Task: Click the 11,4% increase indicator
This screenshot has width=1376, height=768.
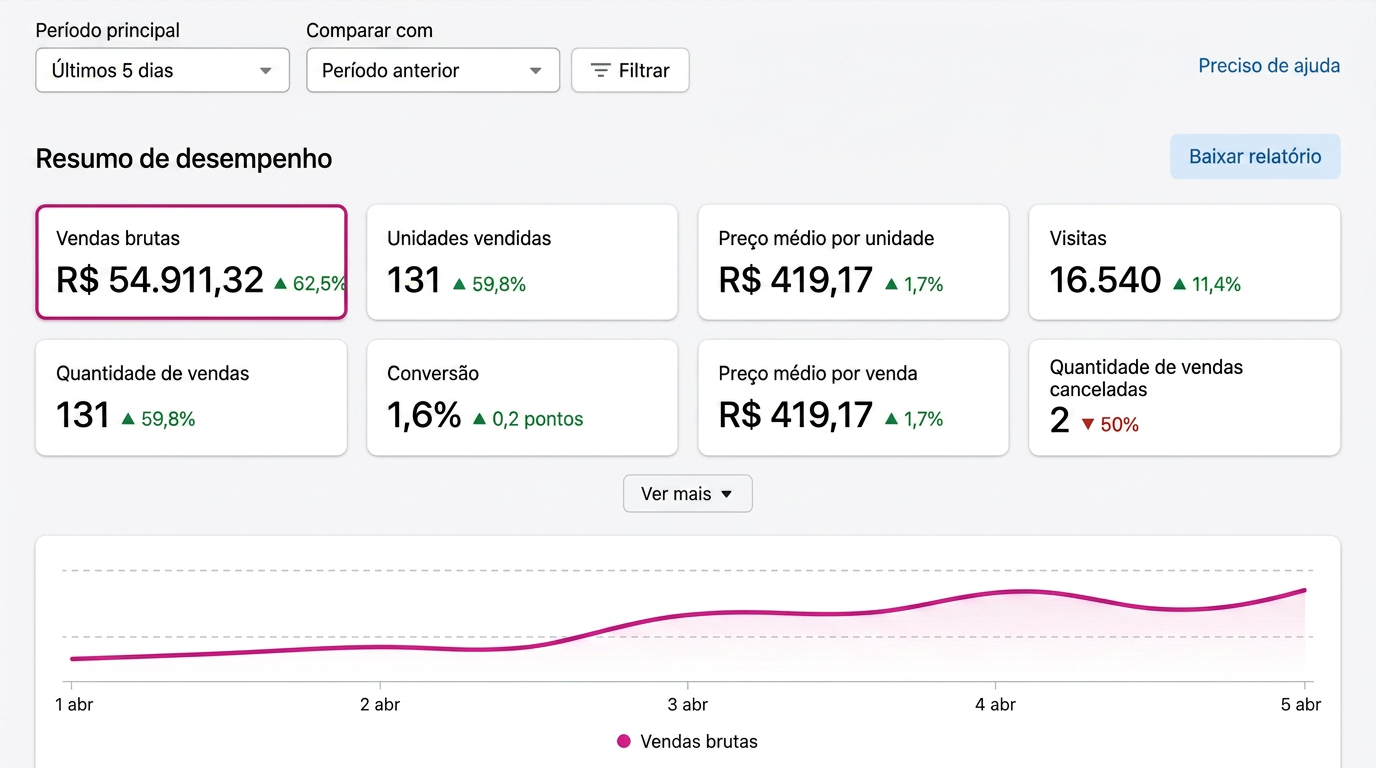Action: pyautogui.click(x=1207, y=285)
